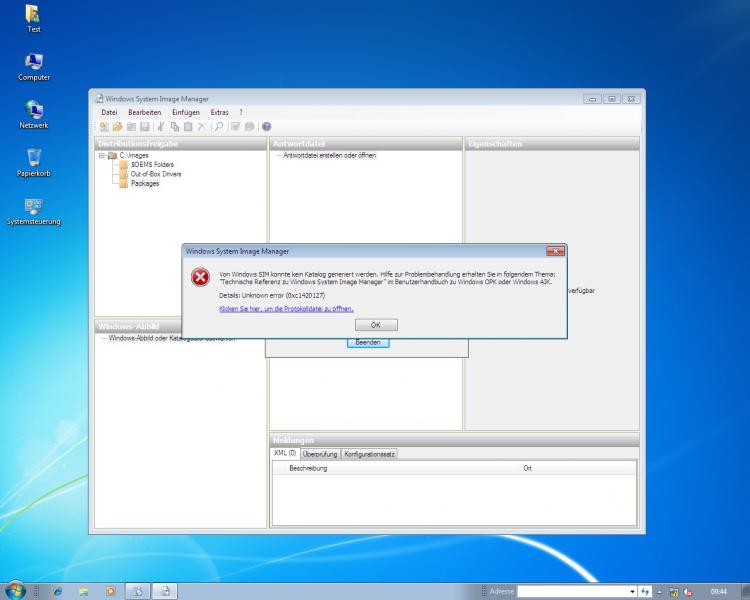This screenshot has width=750, height=600.
Task: Click 'Windows-Abbild oder Katalogdatei auswählen' entry
Action: pyautogui.click(x=172, y=338)
